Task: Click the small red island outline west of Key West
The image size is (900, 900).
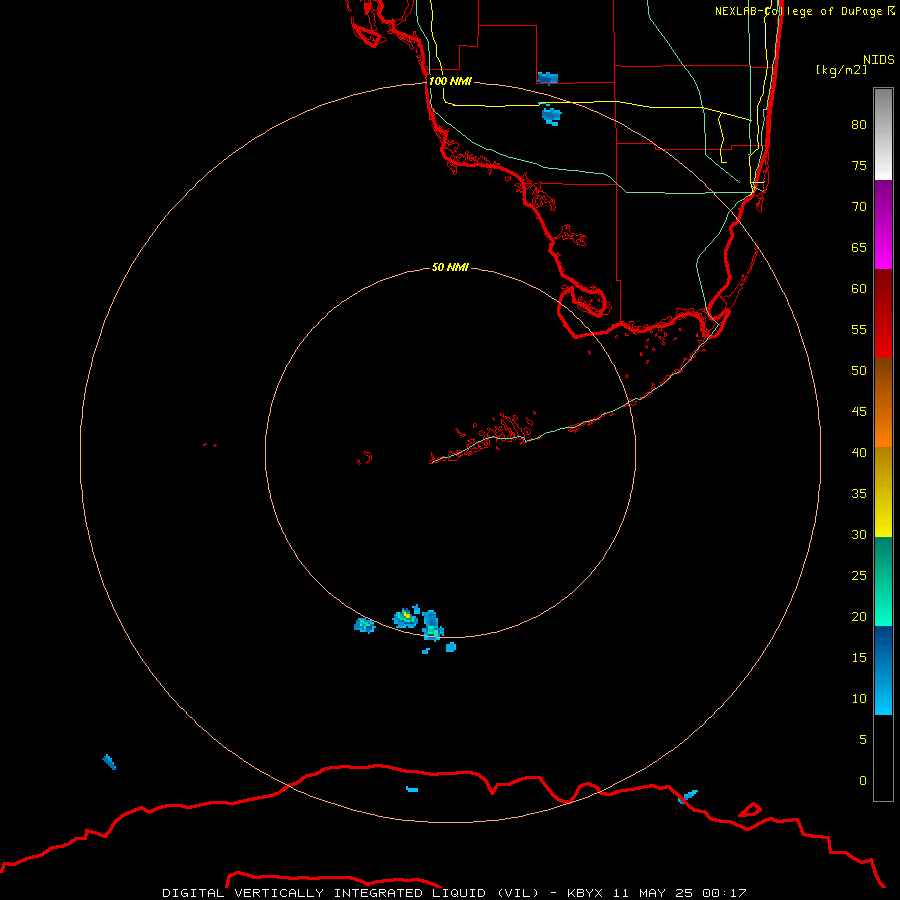Action: click(365, 458)
